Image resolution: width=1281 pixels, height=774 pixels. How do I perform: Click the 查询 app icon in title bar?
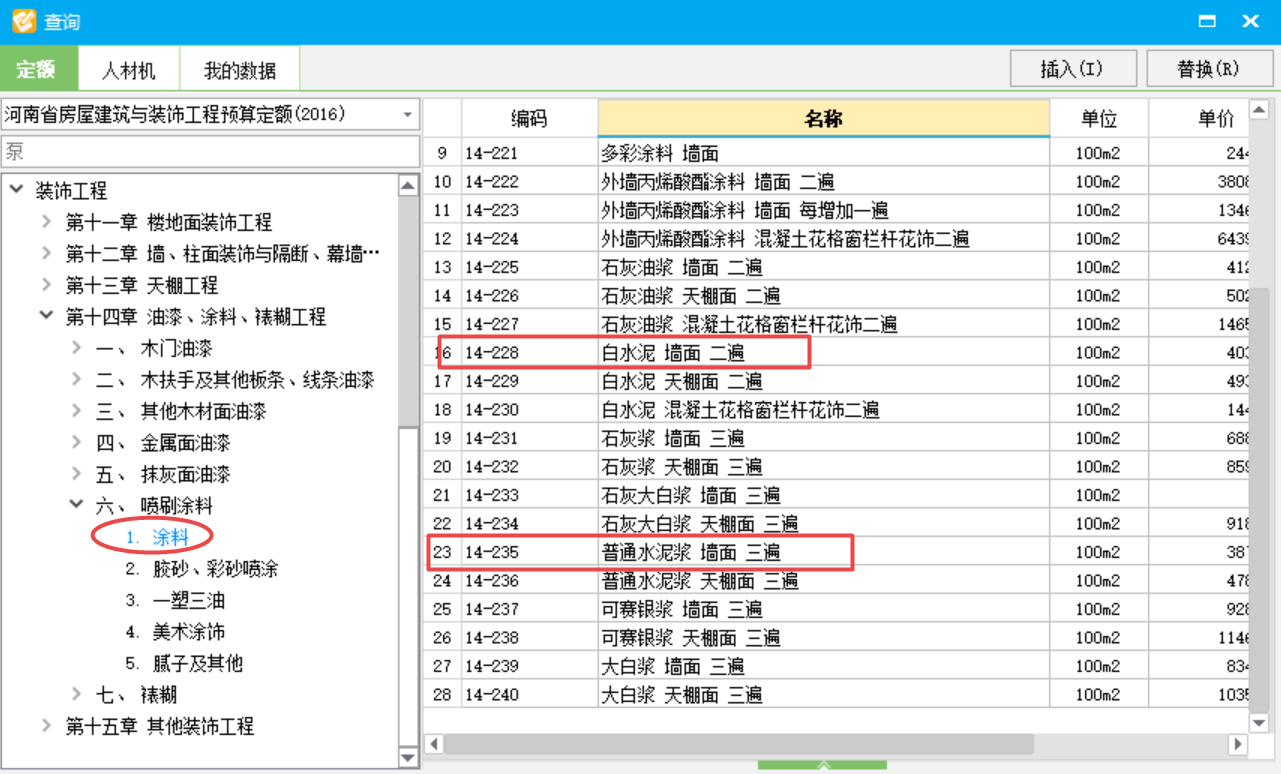24,21
